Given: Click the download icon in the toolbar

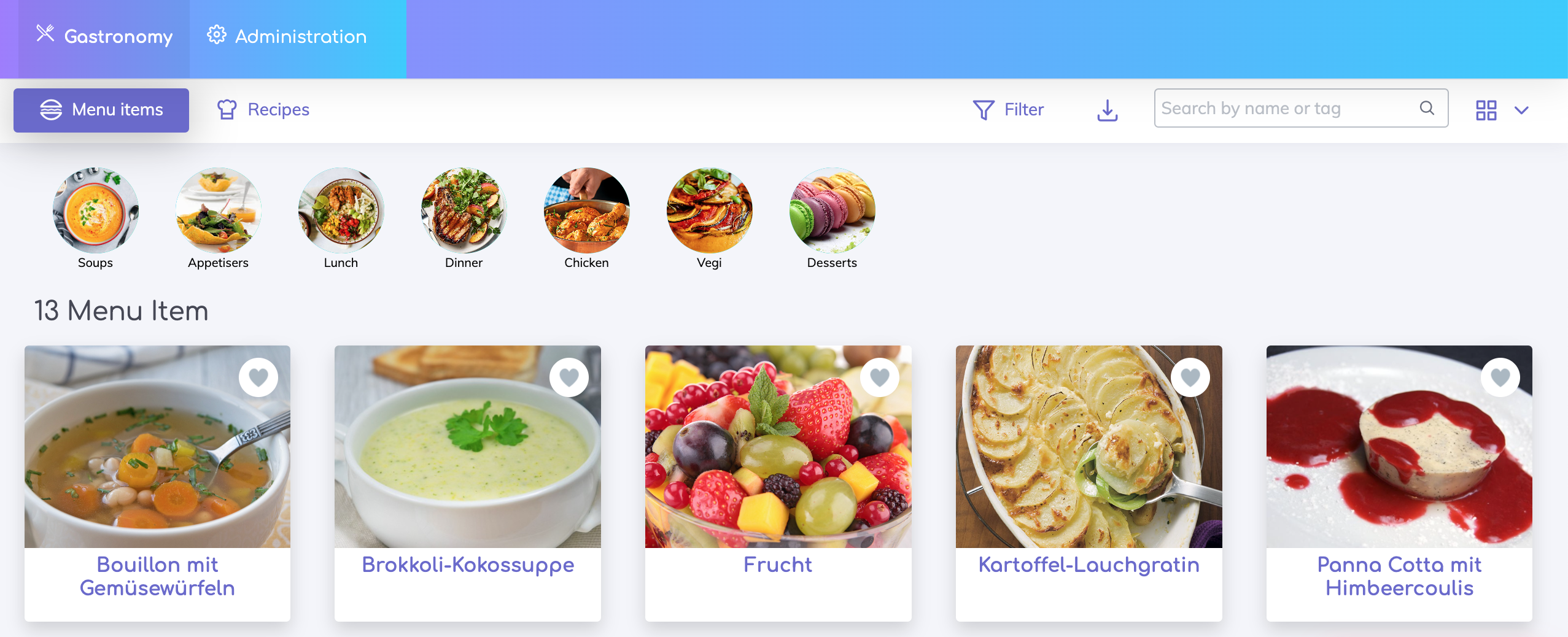Looking at the screenshot, I should 1107,110.
